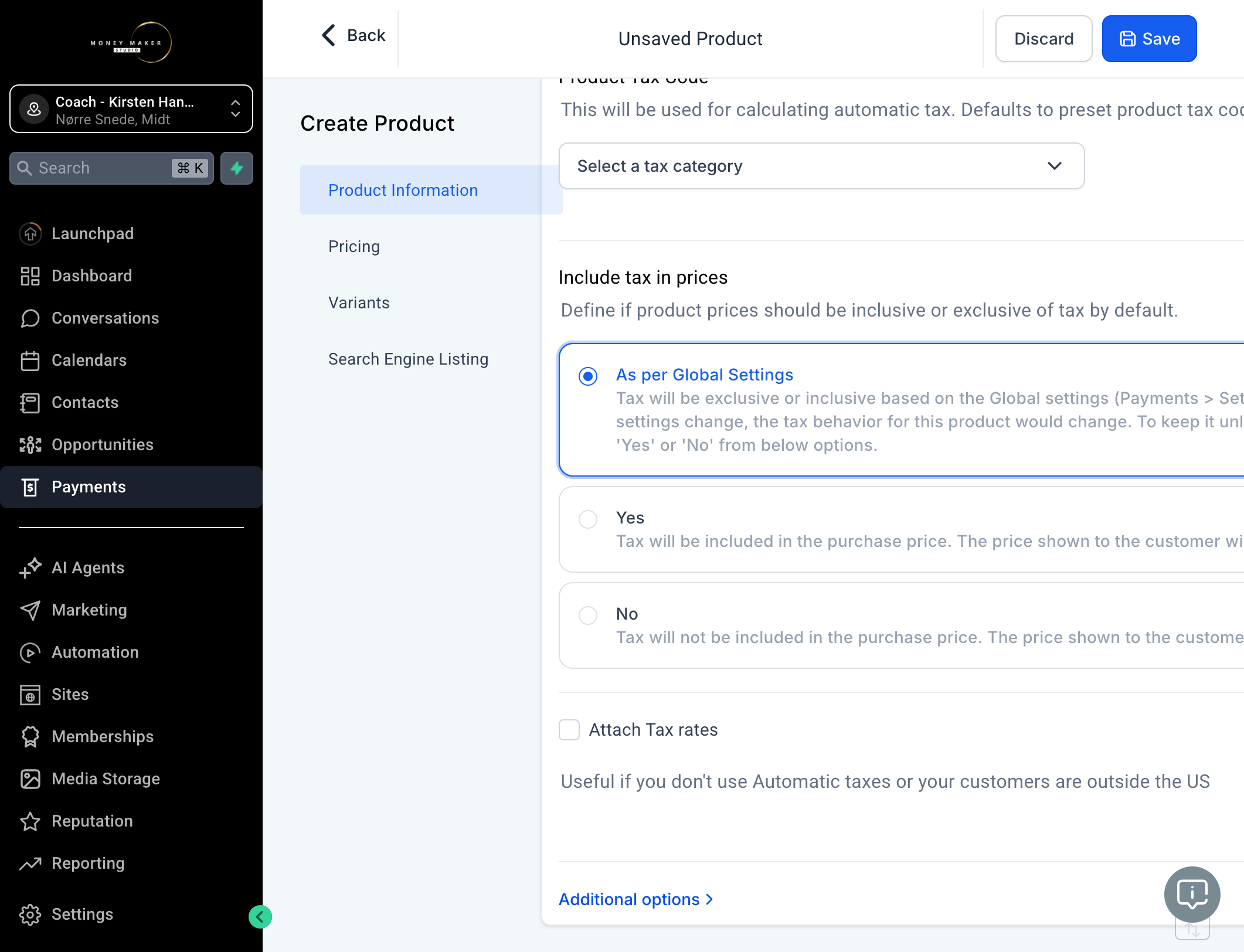
Task: Open the Automation play icon
Action: pos(30,652)
